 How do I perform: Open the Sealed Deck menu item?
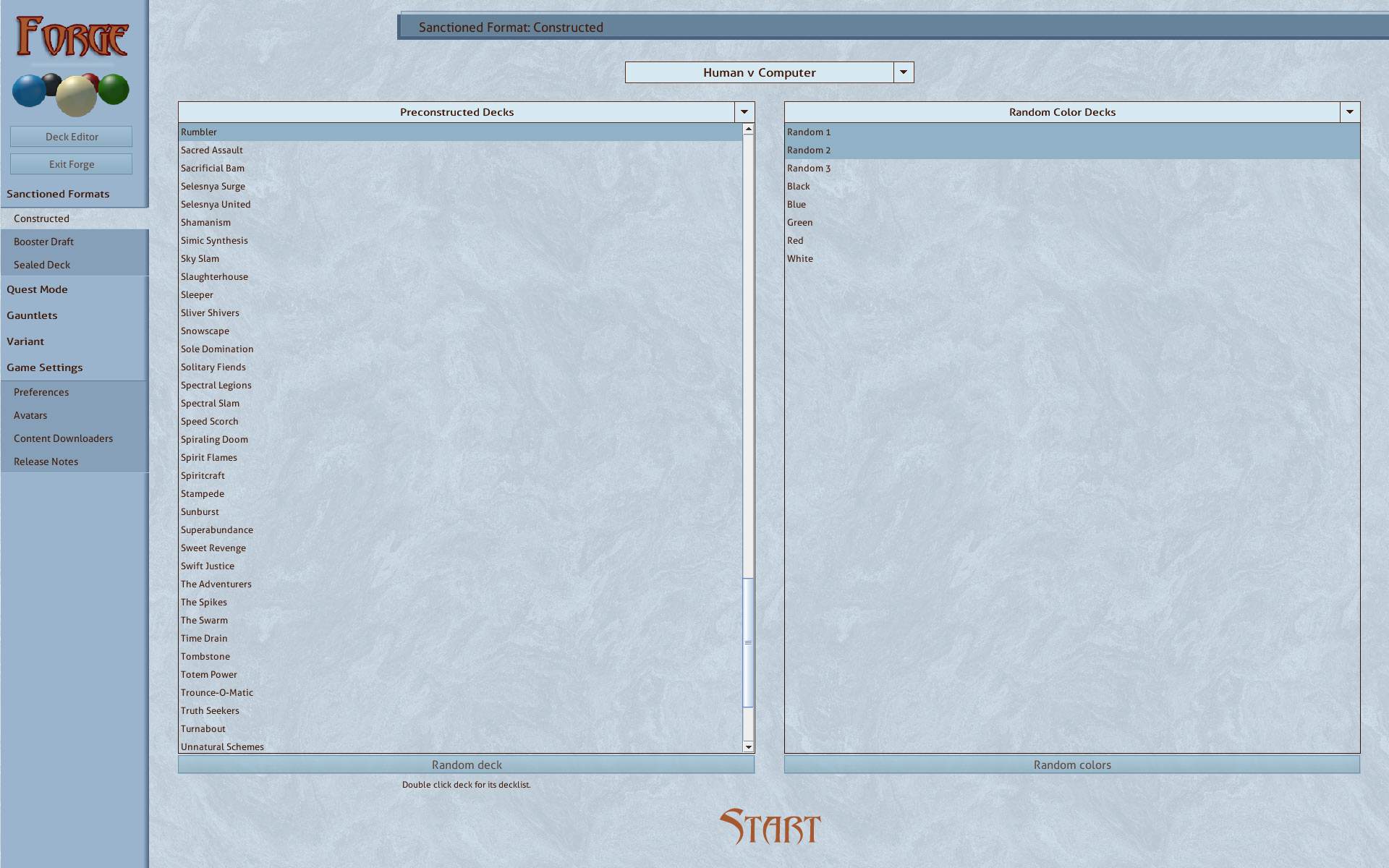(42, 265)
